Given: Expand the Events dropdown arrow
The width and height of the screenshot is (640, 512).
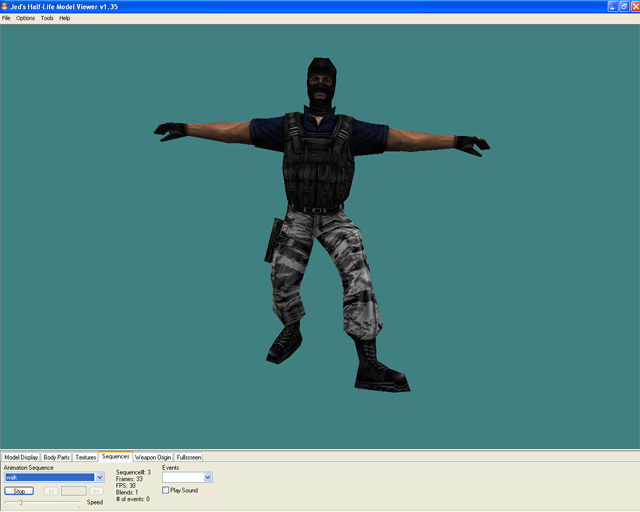Looking at the screenshot, I should tap(208, 477).
